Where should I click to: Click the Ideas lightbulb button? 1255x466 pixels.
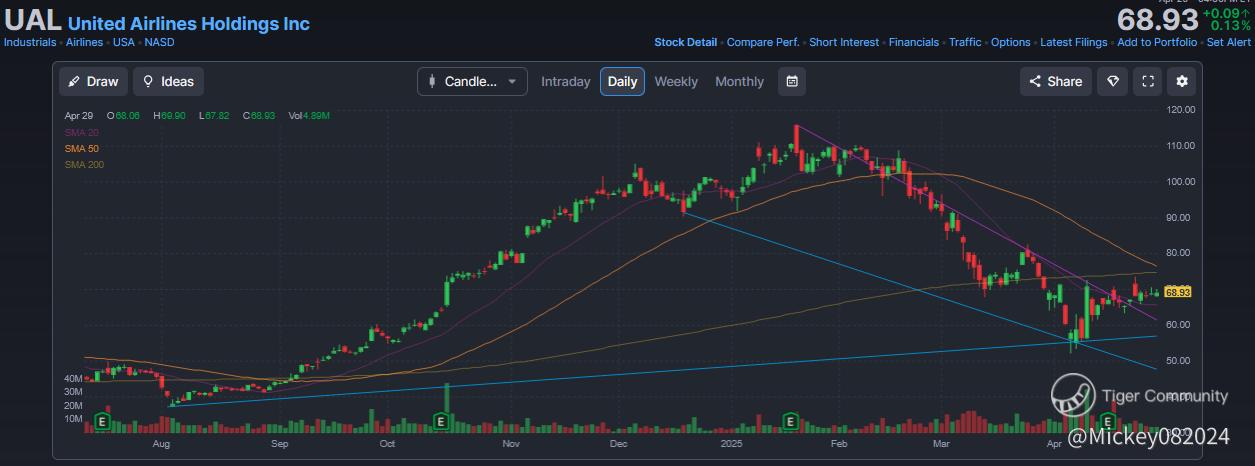pyautogui.click(x=169, y=81)
